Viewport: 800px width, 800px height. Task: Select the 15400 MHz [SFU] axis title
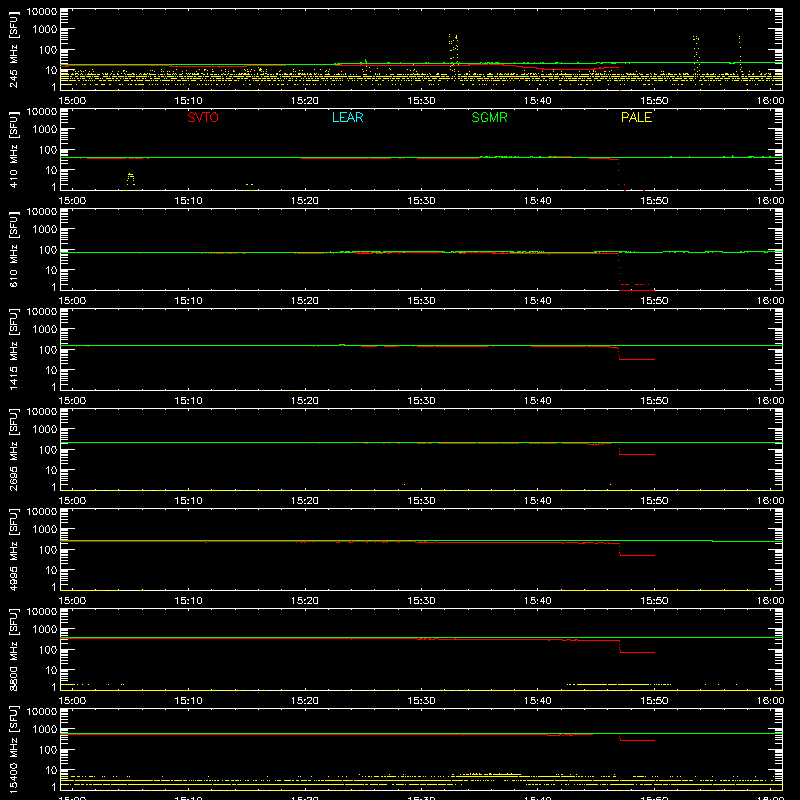[x=13, y=749]
